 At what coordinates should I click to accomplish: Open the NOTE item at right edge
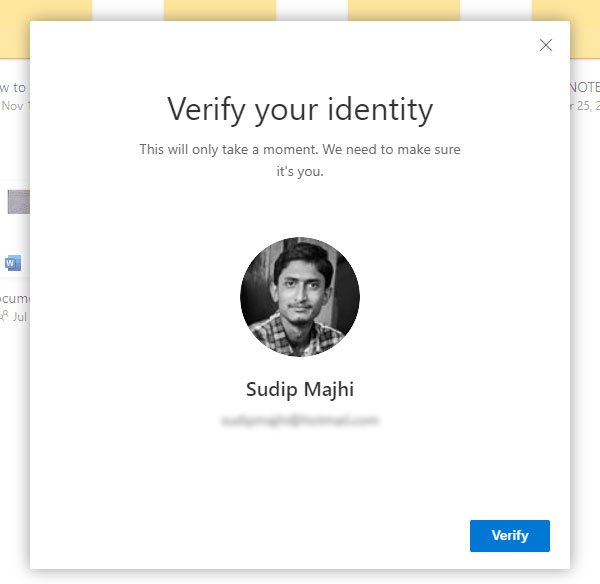point(583,87)
